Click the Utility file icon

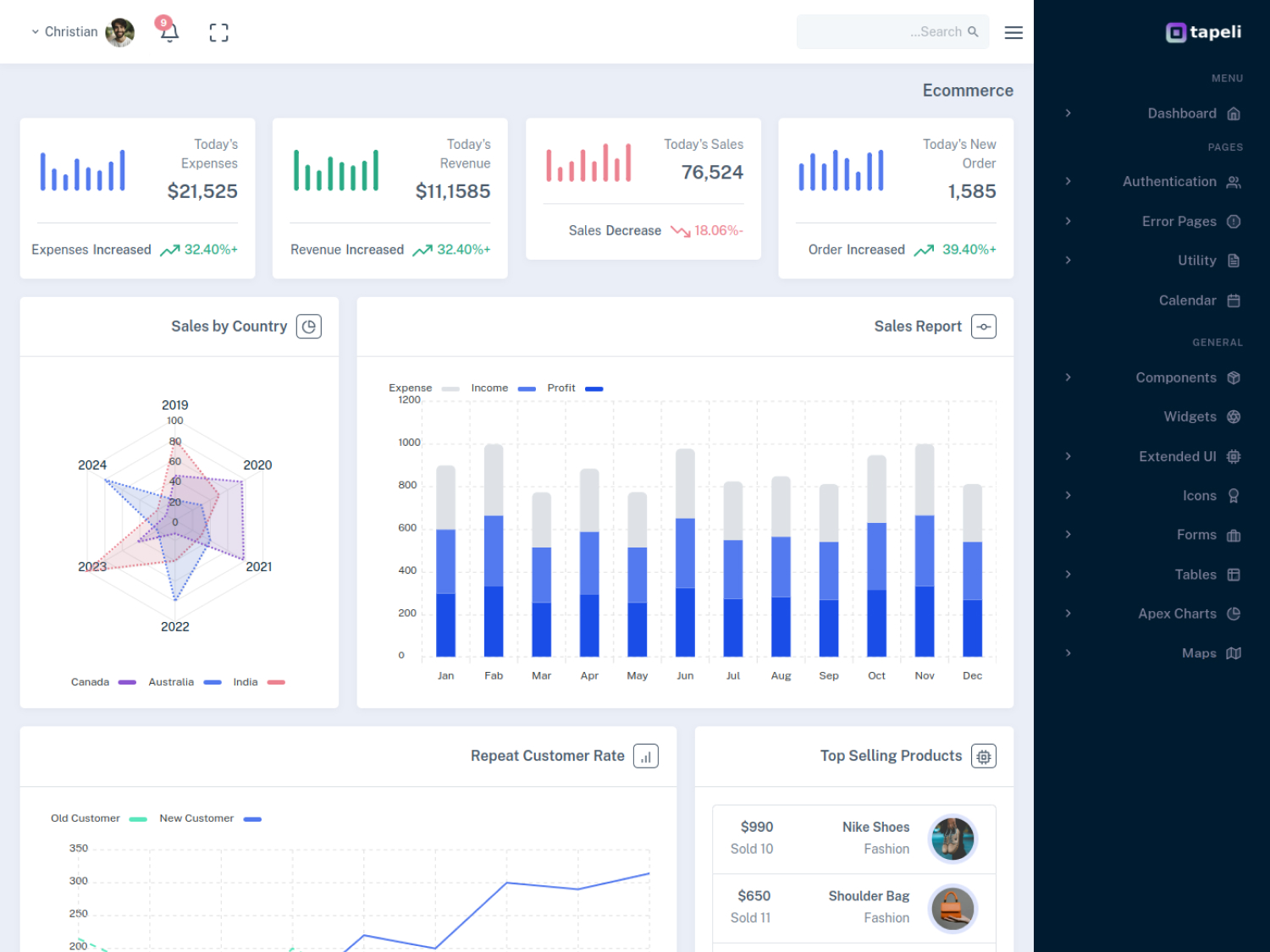pos(1234,261)
